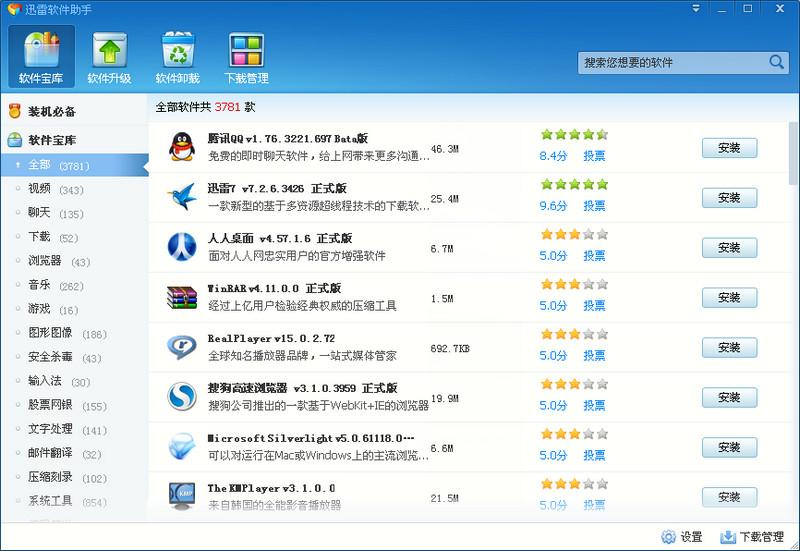This screenshot has width=800, height=551.
Task: Open the 软件卸载 uninstall tab
Action: pyautogui.click(x=178, y=57)
